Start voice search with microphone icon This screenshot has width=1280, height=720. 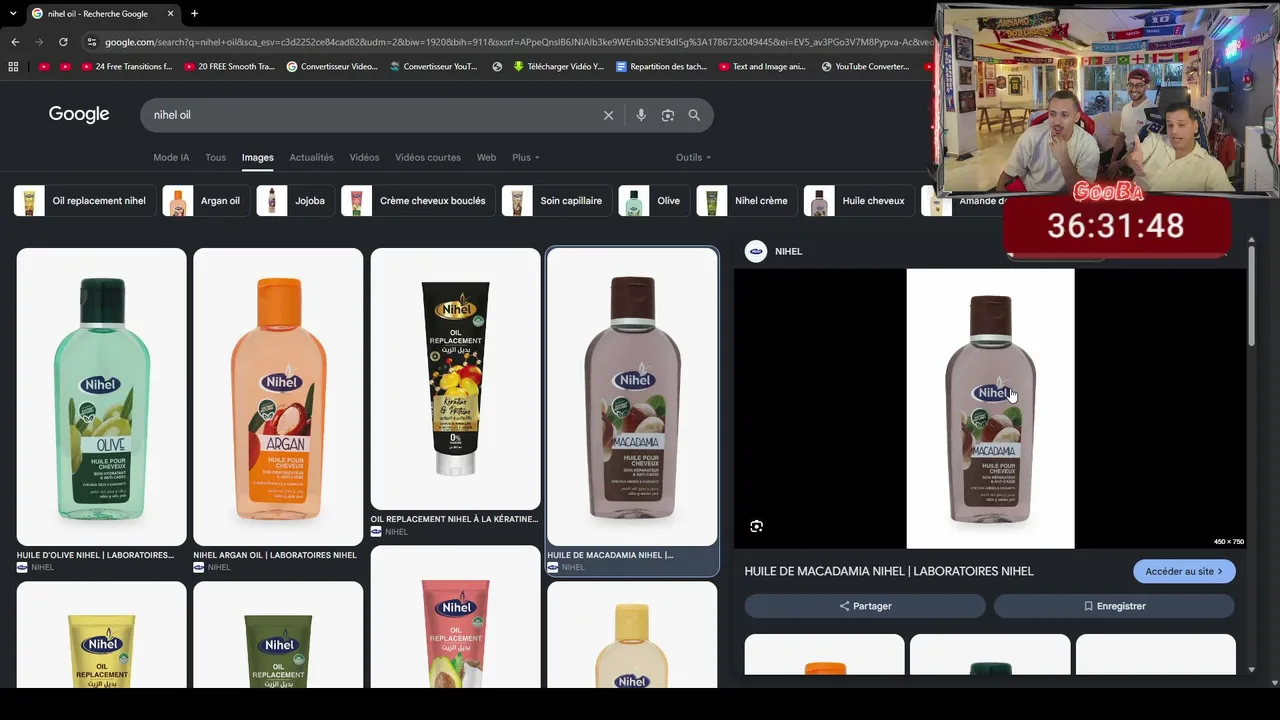(641, 115)
